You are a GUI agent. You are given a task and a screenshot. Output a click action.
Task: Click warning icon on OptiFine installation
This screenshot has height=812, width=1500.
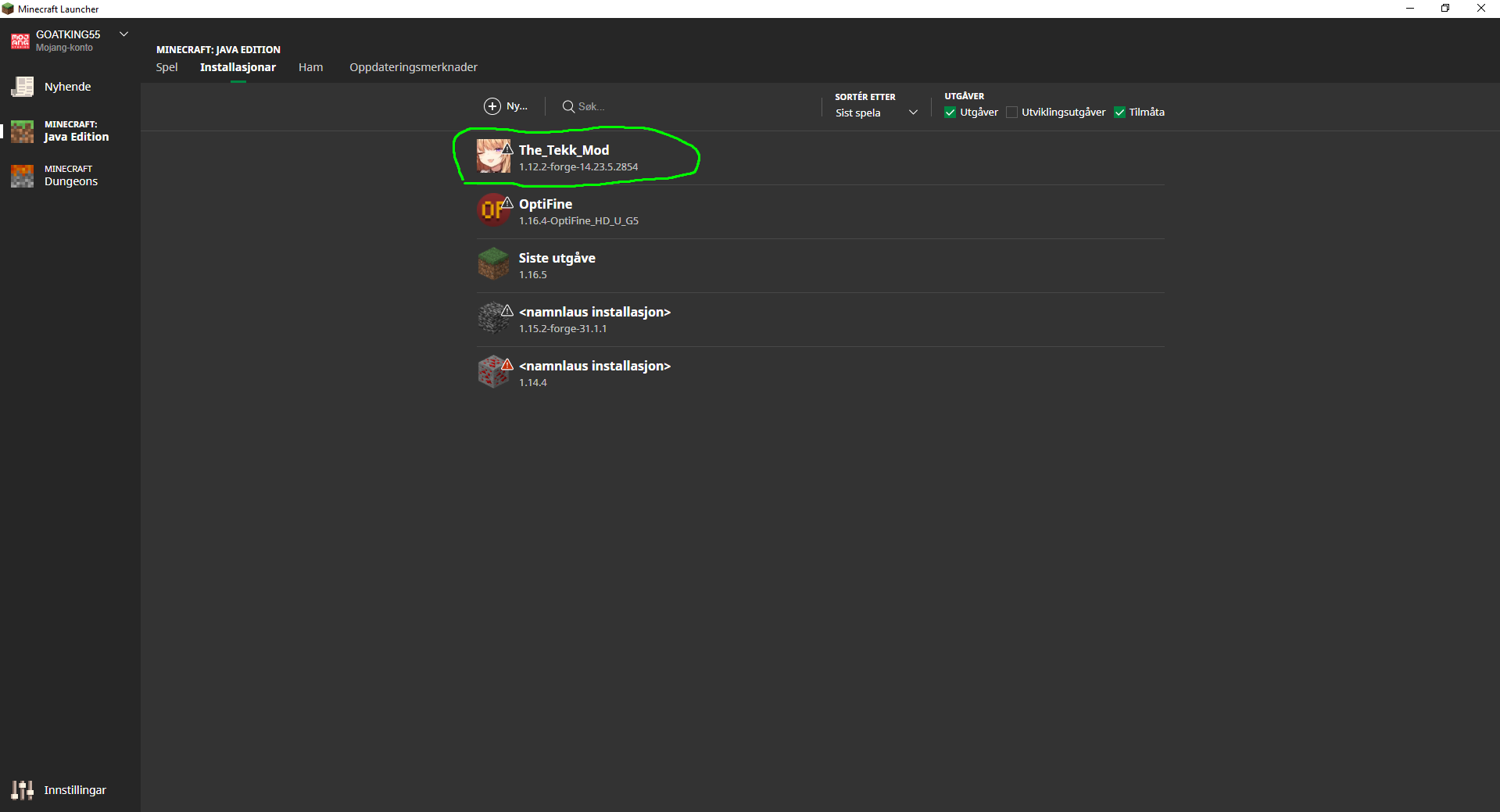507,202
